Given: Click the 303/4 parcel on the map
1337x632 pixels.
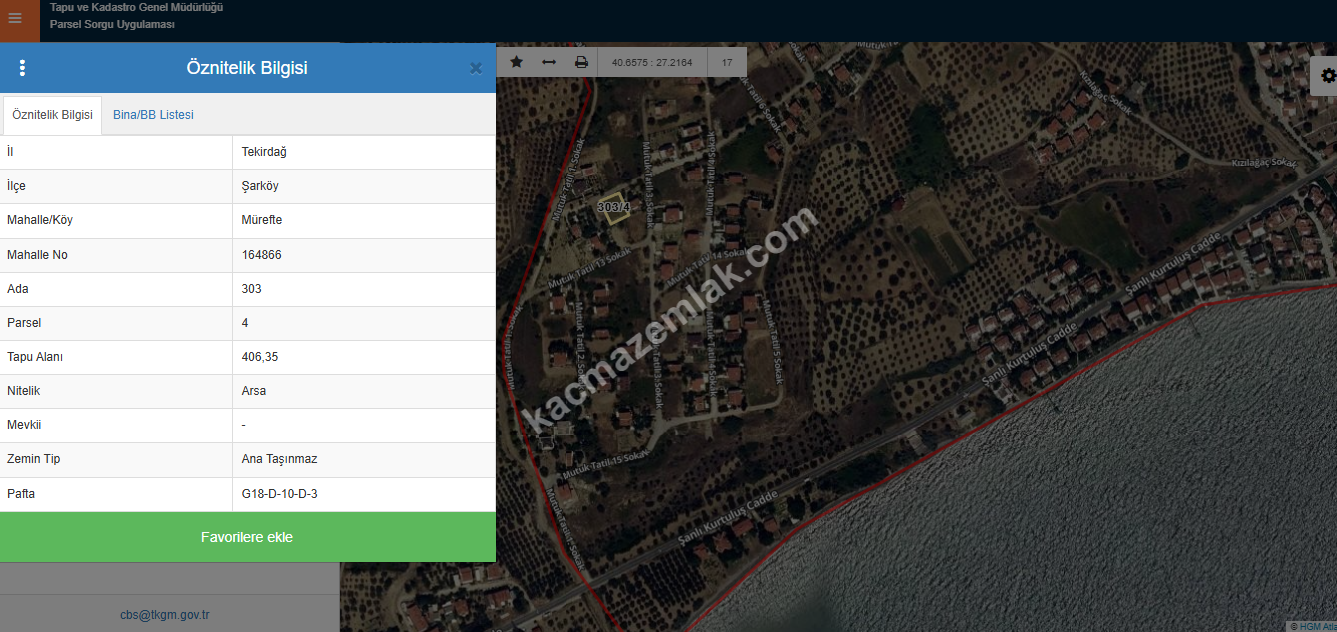Looking at the screenshot, I should 614,207.
